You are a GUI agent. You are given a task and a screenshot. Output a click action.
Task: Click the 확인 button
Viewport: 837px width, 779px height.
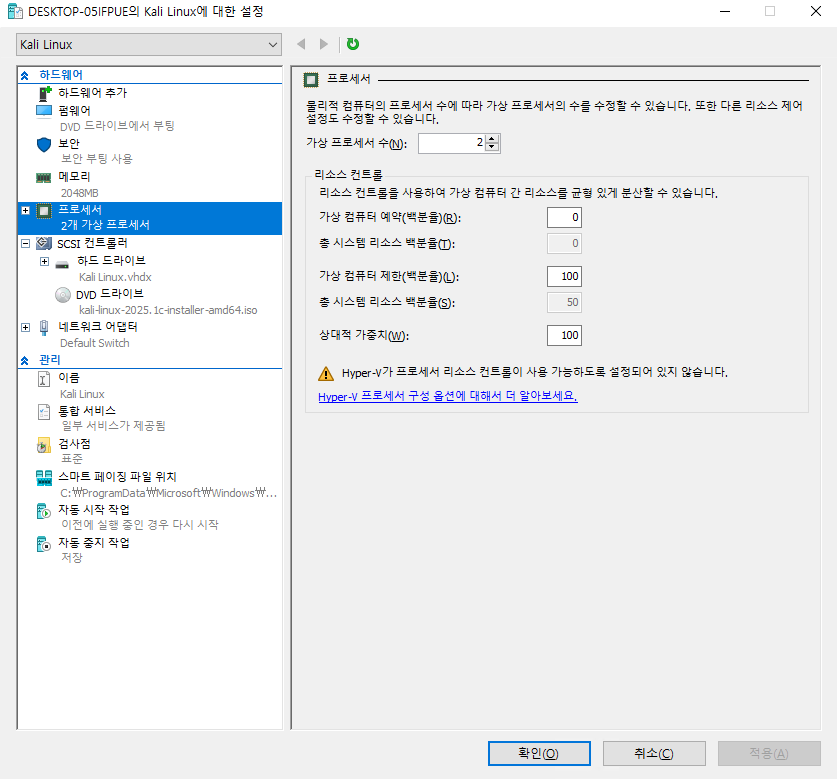(539, 753)
